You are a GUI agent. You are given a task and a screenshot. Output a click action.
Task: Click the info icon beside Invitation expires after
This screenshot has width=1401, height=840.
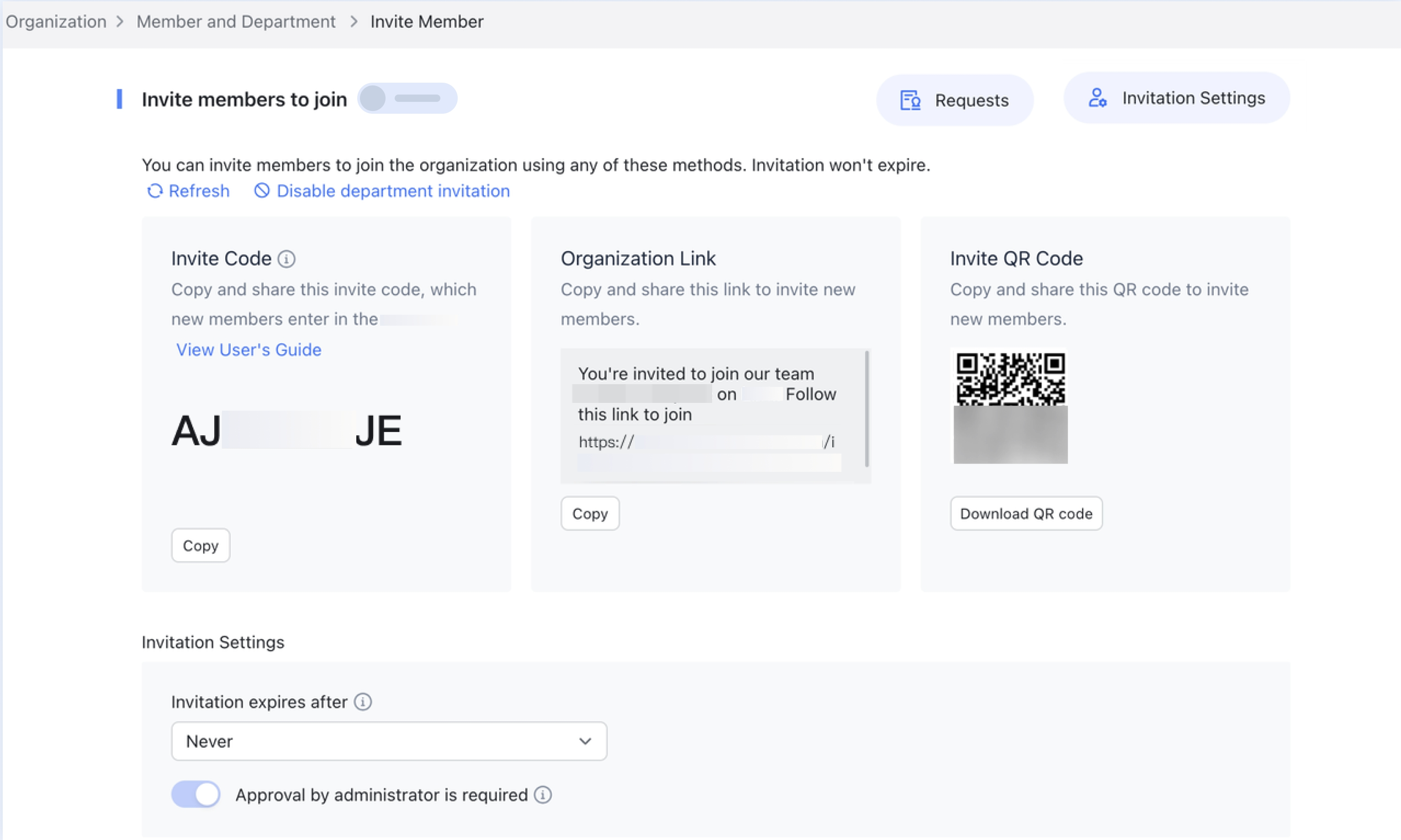(x=363, y=702)
